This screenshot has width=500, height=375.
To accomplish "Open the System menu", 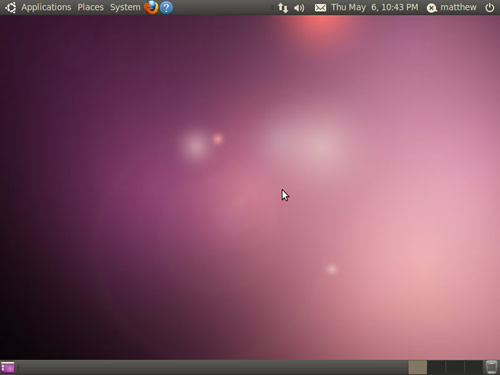I will (x=125, y=7).
